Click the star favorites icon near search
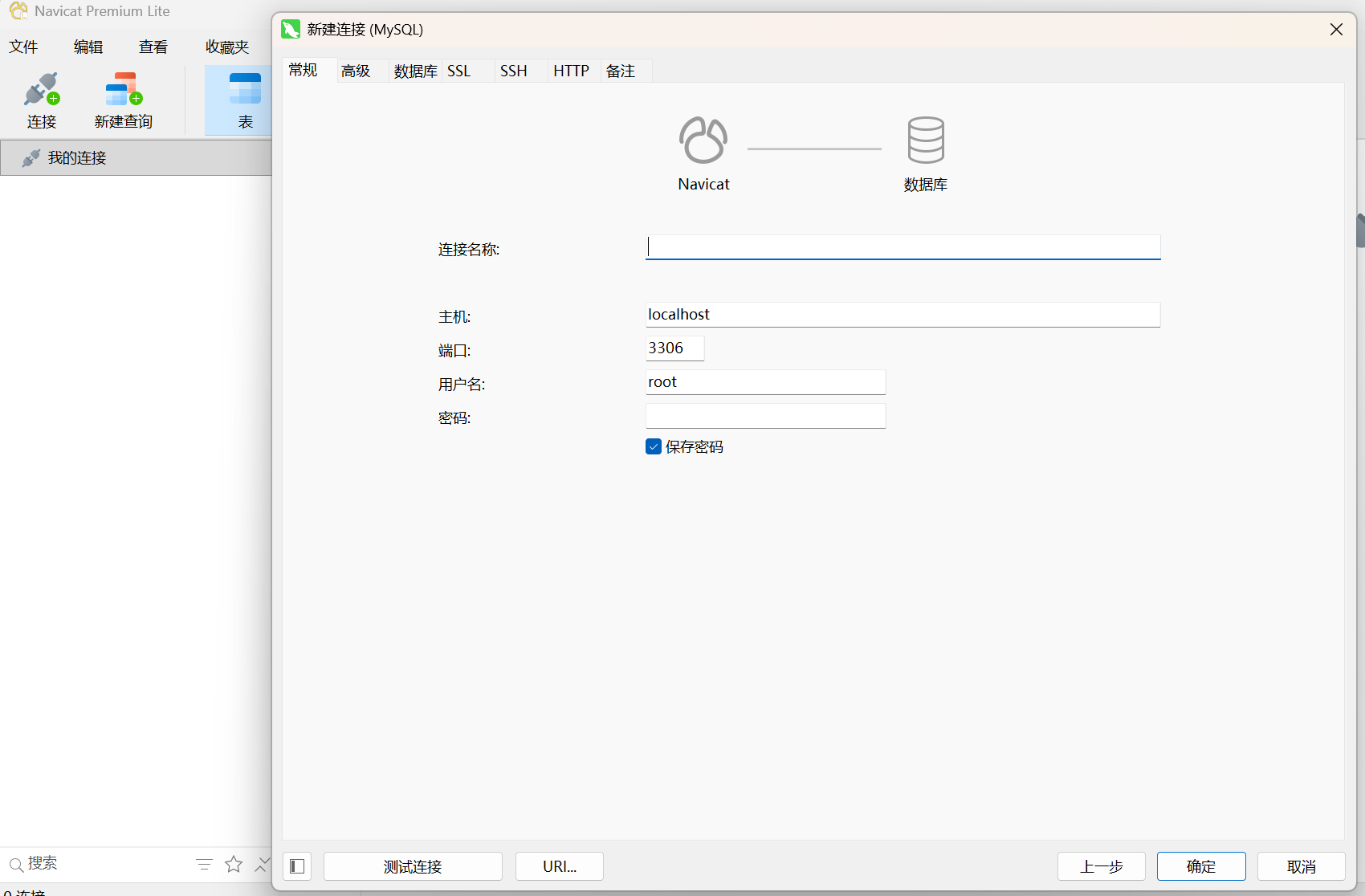Image resolution: width=1365 pixels, height=896 pixels. (234, 864)
